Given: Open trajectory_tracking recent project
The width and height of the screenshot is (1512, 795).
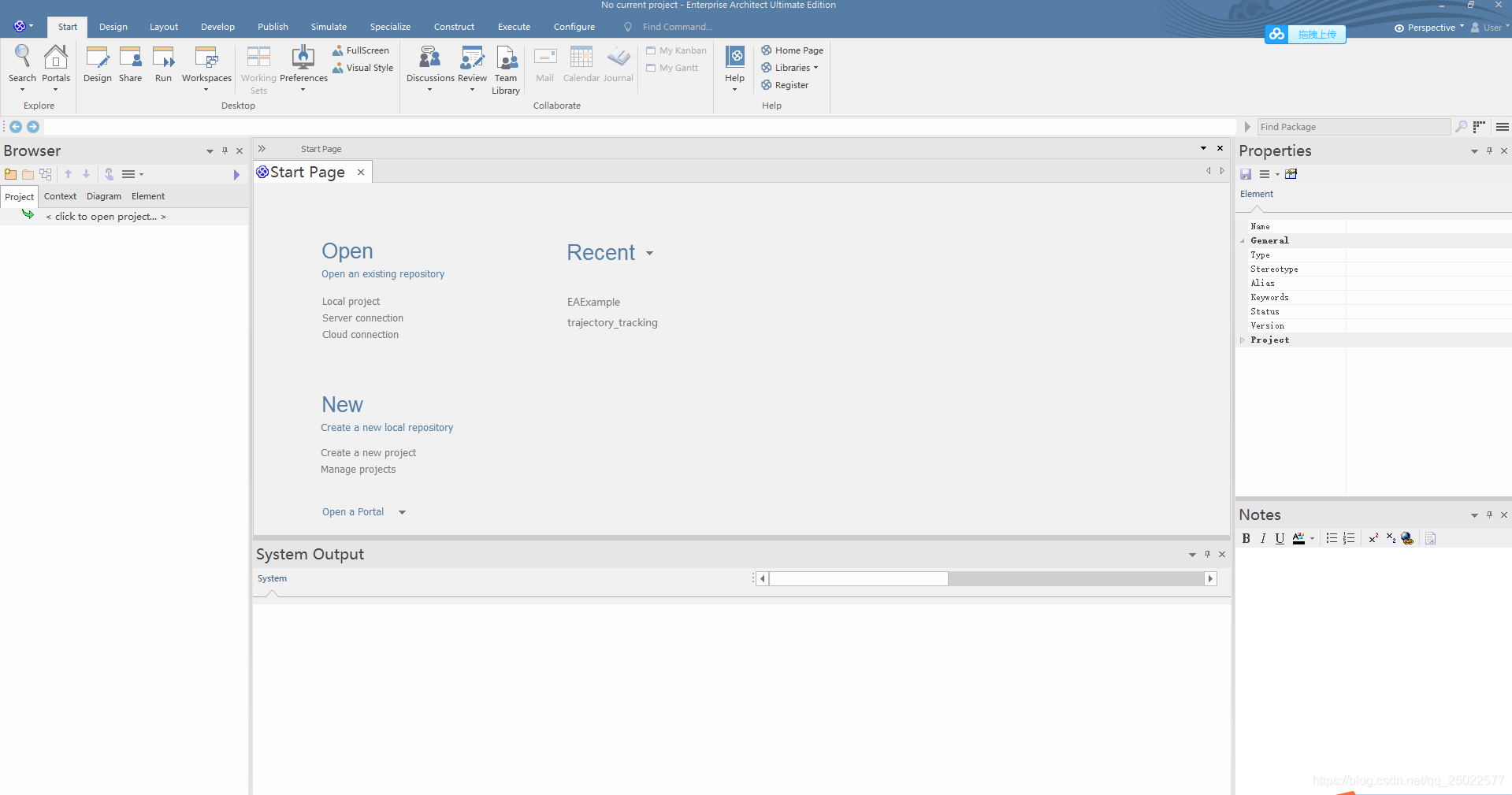Looking at the screenshot, I should [612, 323].
